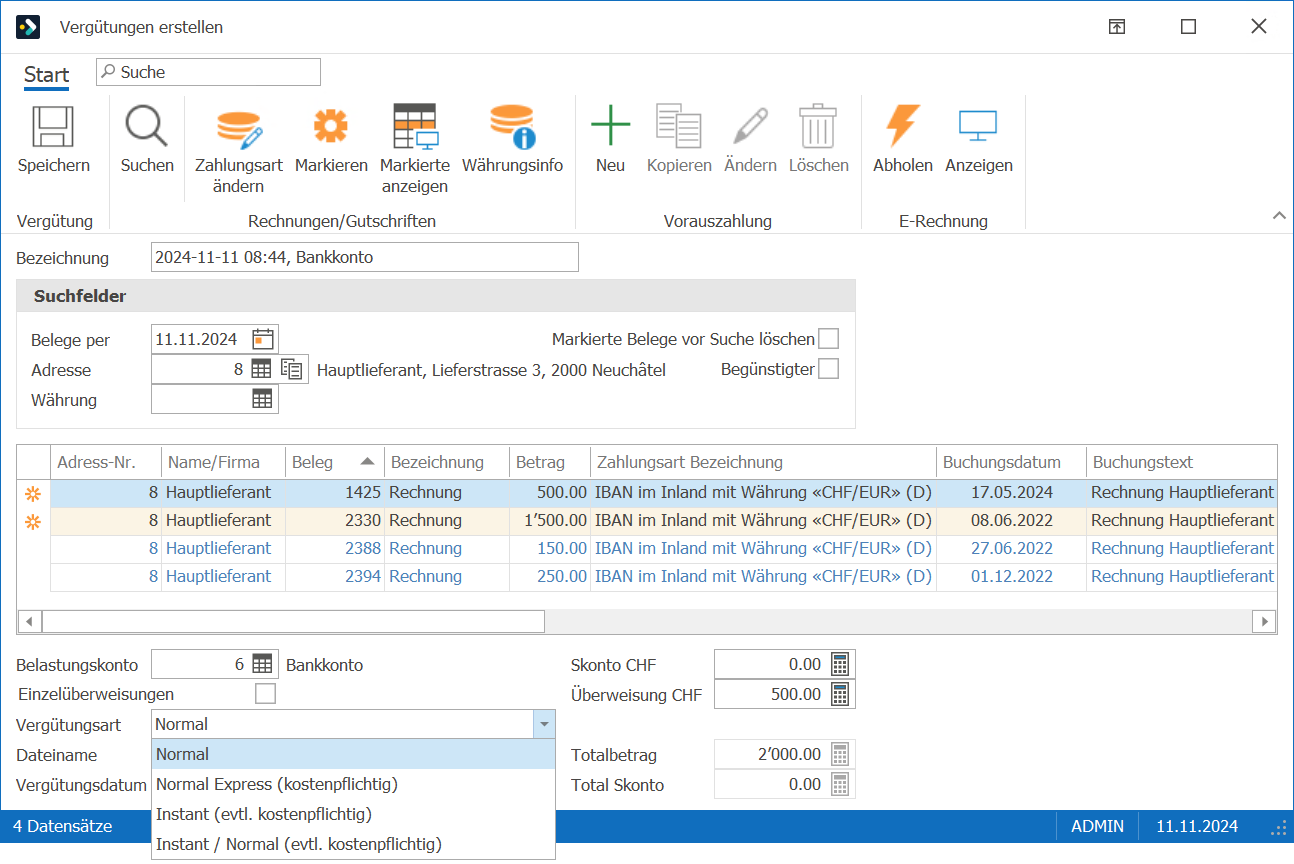1294x864 pixels.
Task: Tick the Begünstigter checkbox
Action: click(x=828, y=369)
